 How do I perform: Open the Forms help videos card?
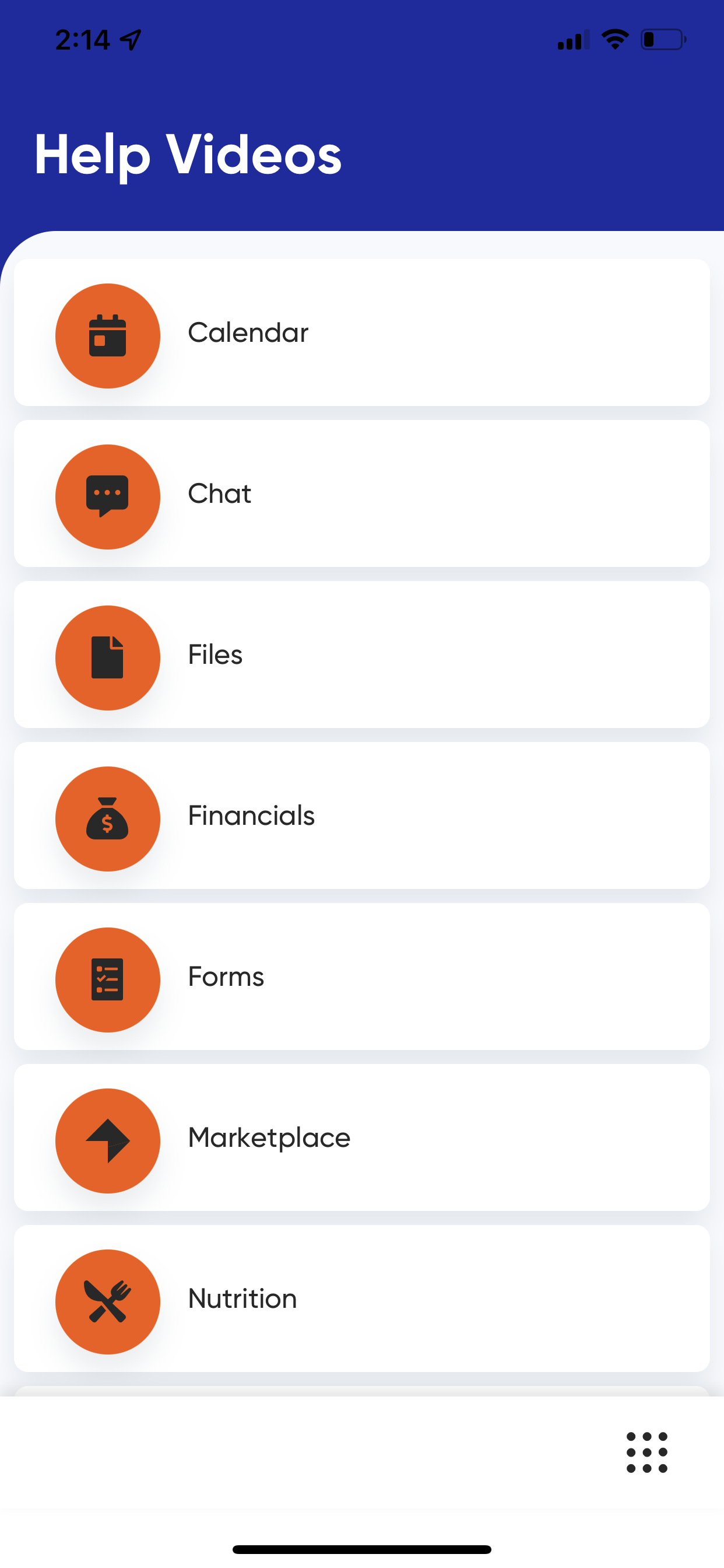tap(362, 977)
